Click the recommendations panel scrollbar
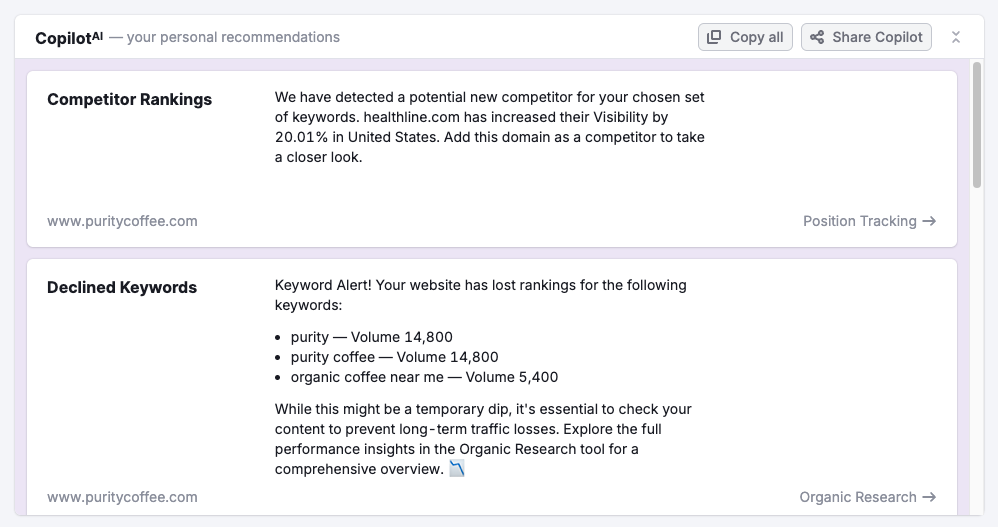Viewport: 998px width, 527px height. (x=977, y=125)
